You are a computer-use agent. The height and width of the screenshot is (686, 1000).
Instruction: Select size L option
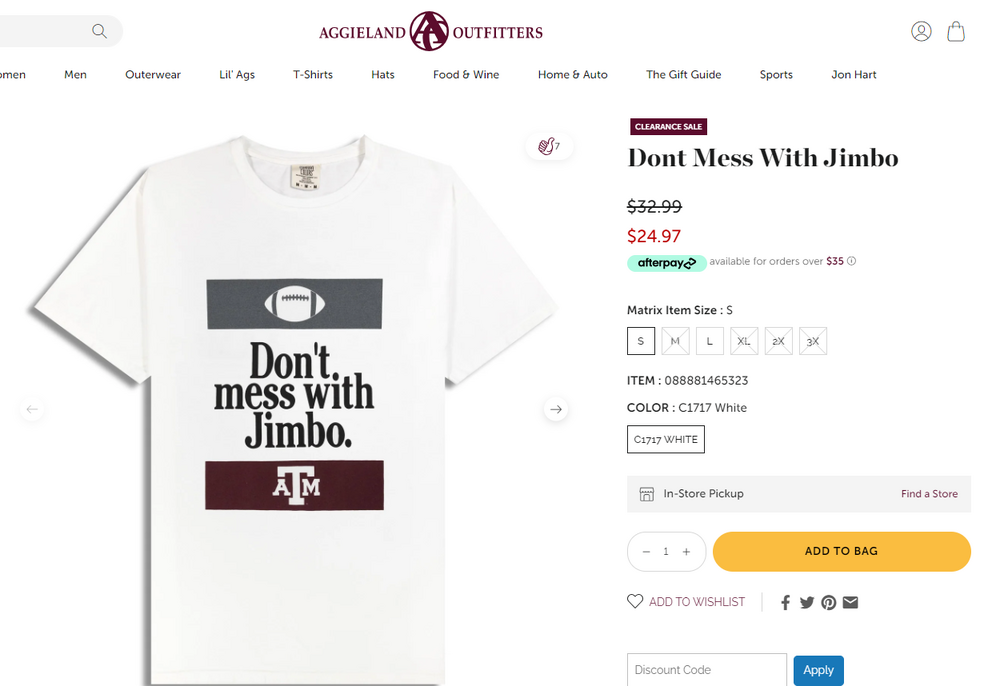(710, 341)
